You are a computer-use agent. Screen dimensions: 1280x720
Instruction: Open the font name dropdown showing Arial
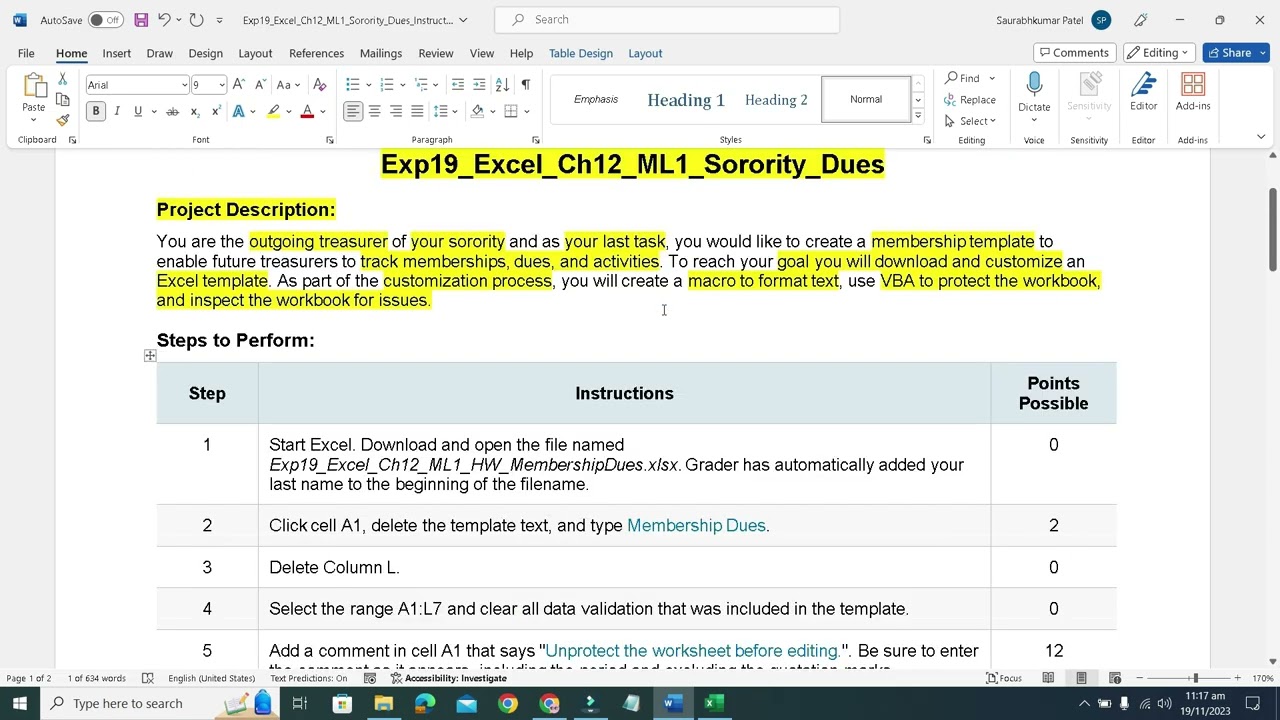point(184,85)
